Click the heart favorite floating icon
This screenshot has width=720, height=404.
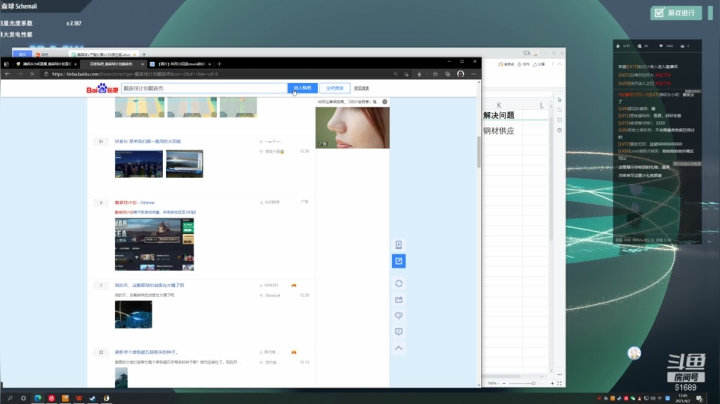[x=399, y=315]
